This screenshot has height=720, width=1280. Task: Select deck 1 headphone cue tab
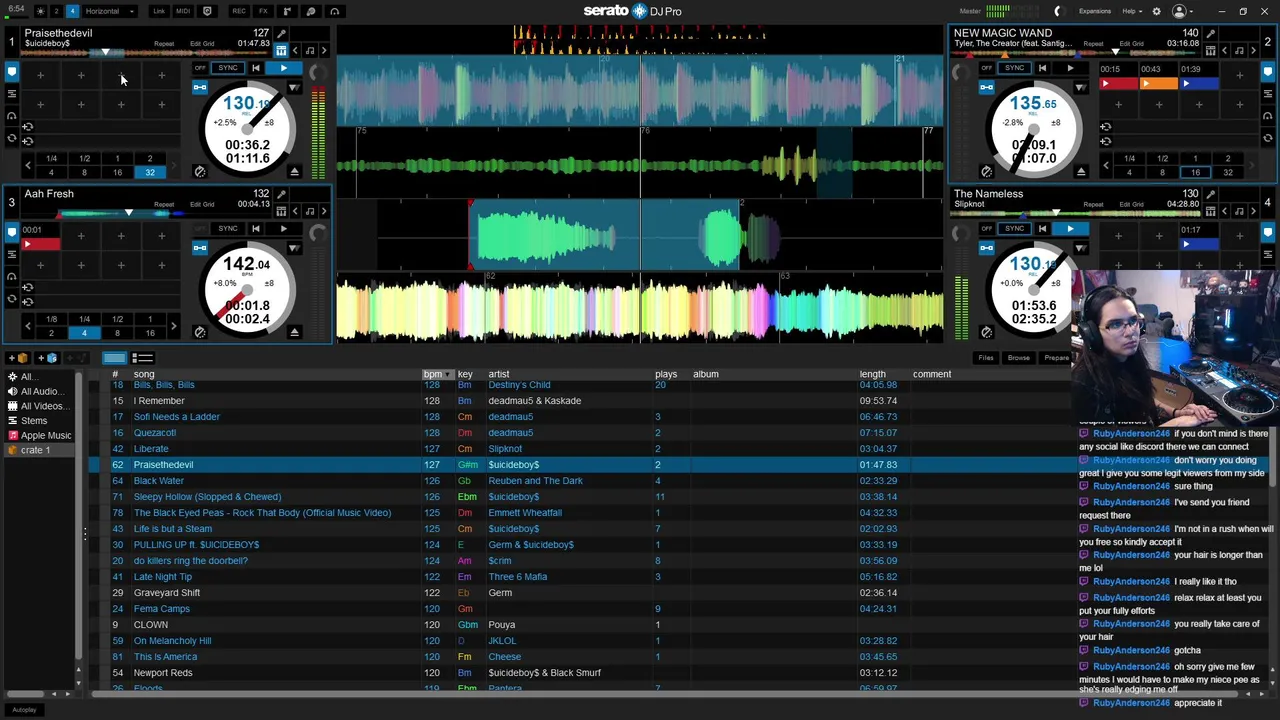(x=12, y=115)
